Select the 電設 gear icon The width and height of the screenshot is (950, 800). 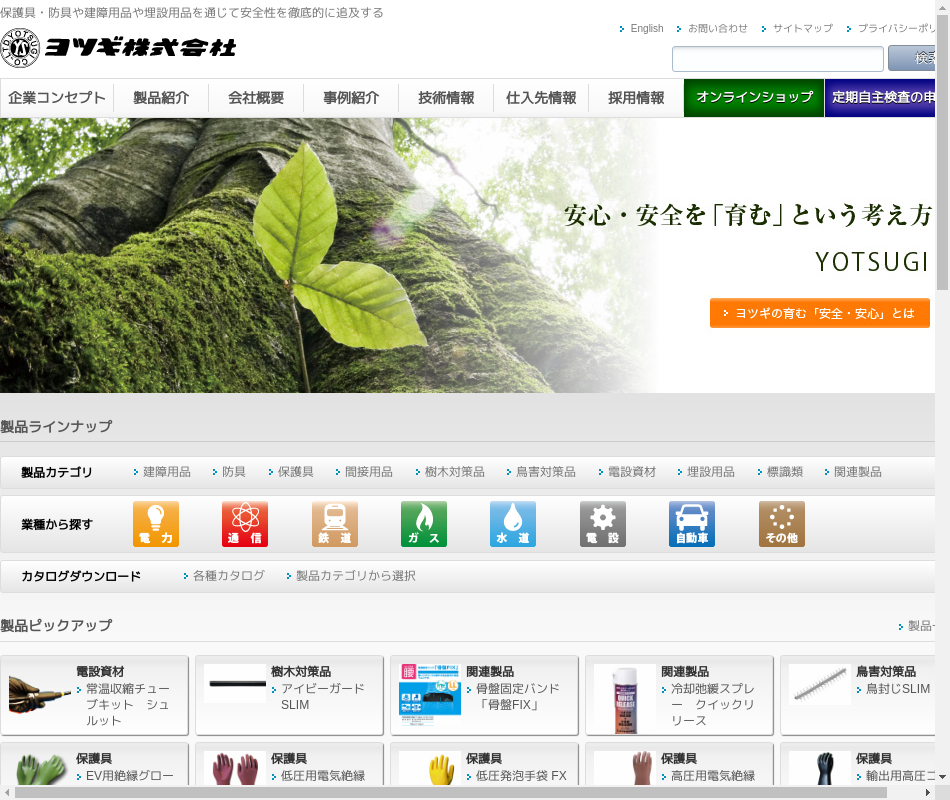tap(602, 524)
